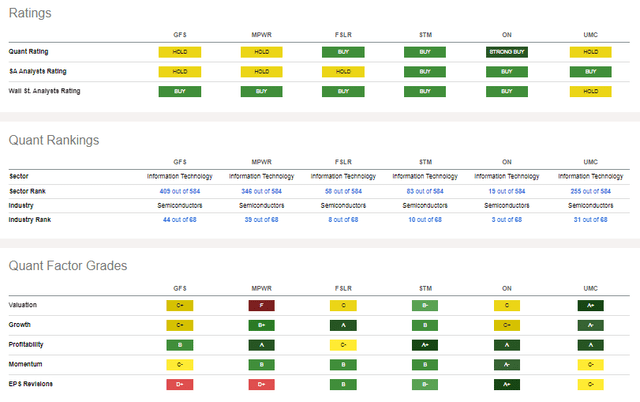Screen dimensions: 640x402
Task: Click GFS 'Semiconductors' industry cell
Action: (x=180, y=205)
